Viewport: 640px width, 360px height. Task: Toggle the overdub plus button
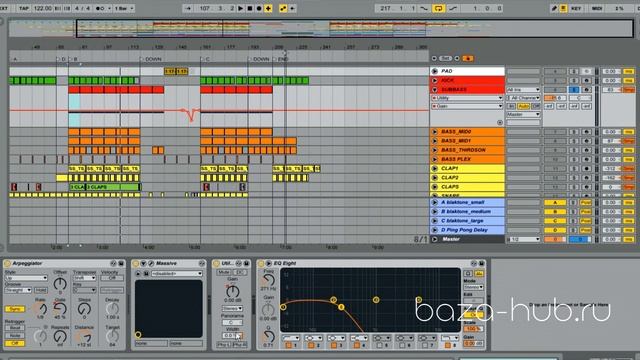(268, 8)
